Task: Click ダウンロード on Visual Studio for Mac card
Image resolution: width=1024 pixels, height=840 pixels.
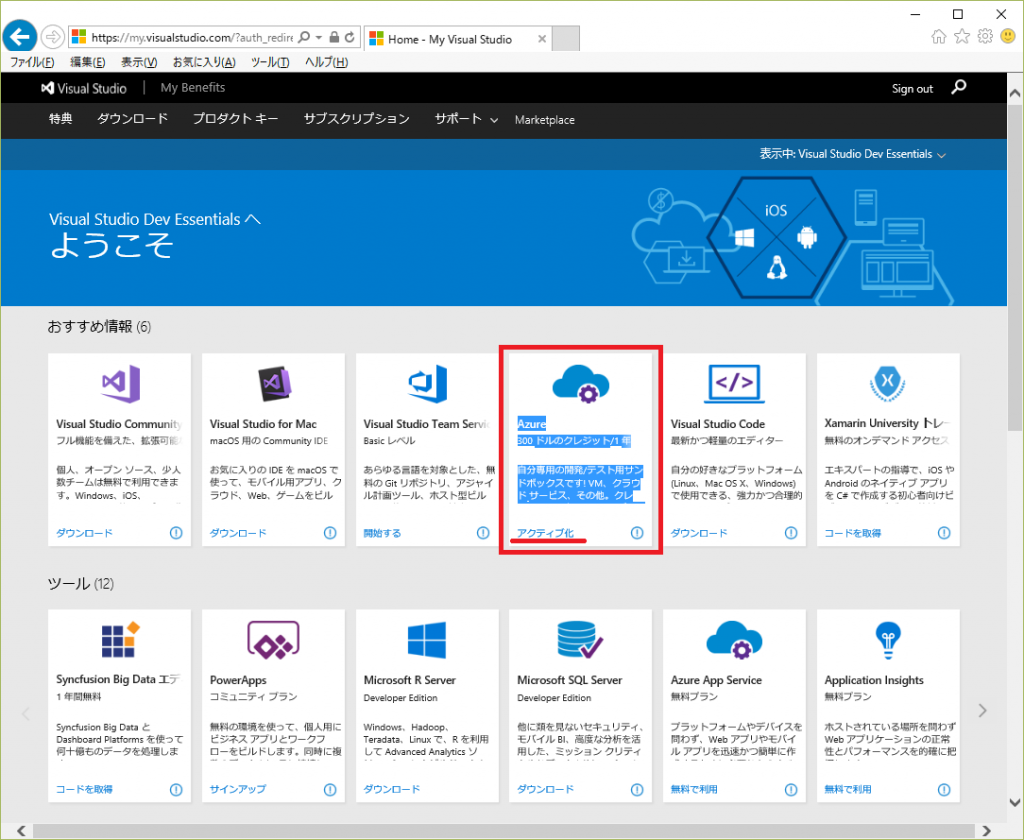Action: pos(238,533)
